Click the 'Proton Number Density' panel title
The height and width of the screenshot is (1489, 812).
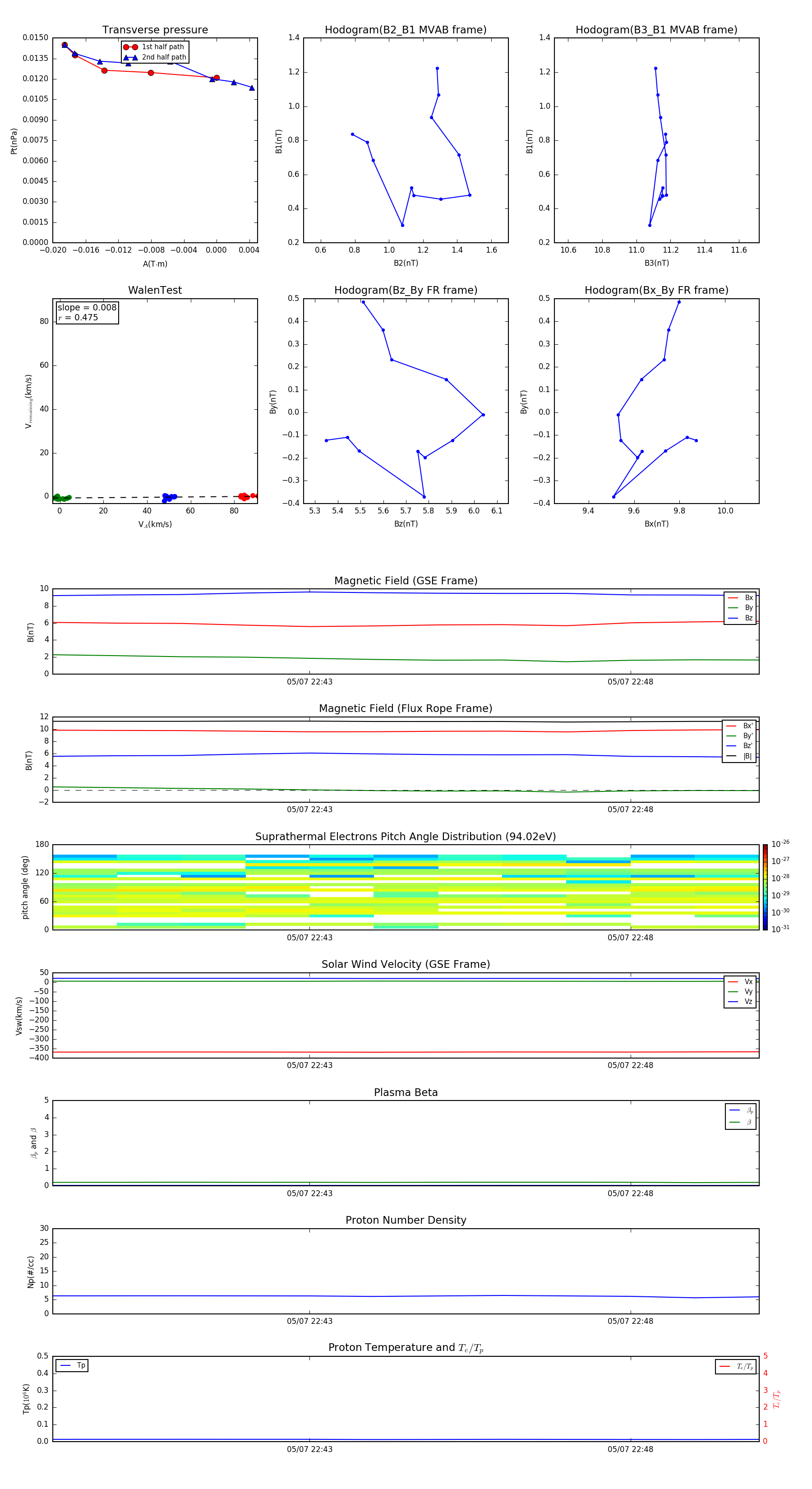tap(406, 1220)
